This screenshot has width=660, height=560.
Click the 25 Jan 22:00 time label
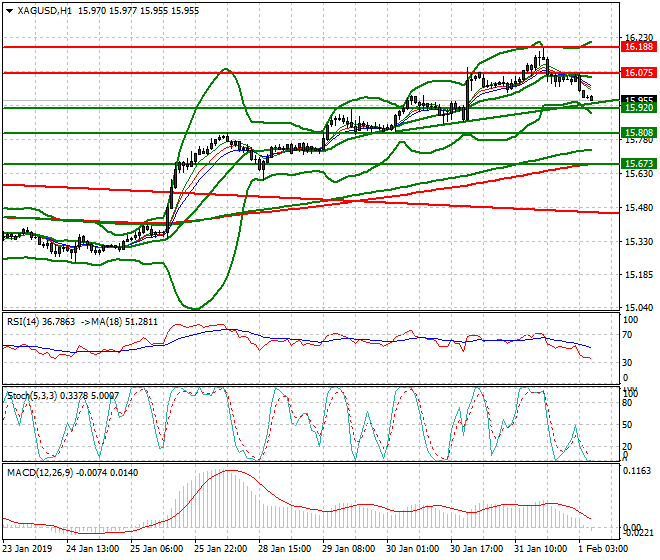pyautogui.click(x=220, y=549)
